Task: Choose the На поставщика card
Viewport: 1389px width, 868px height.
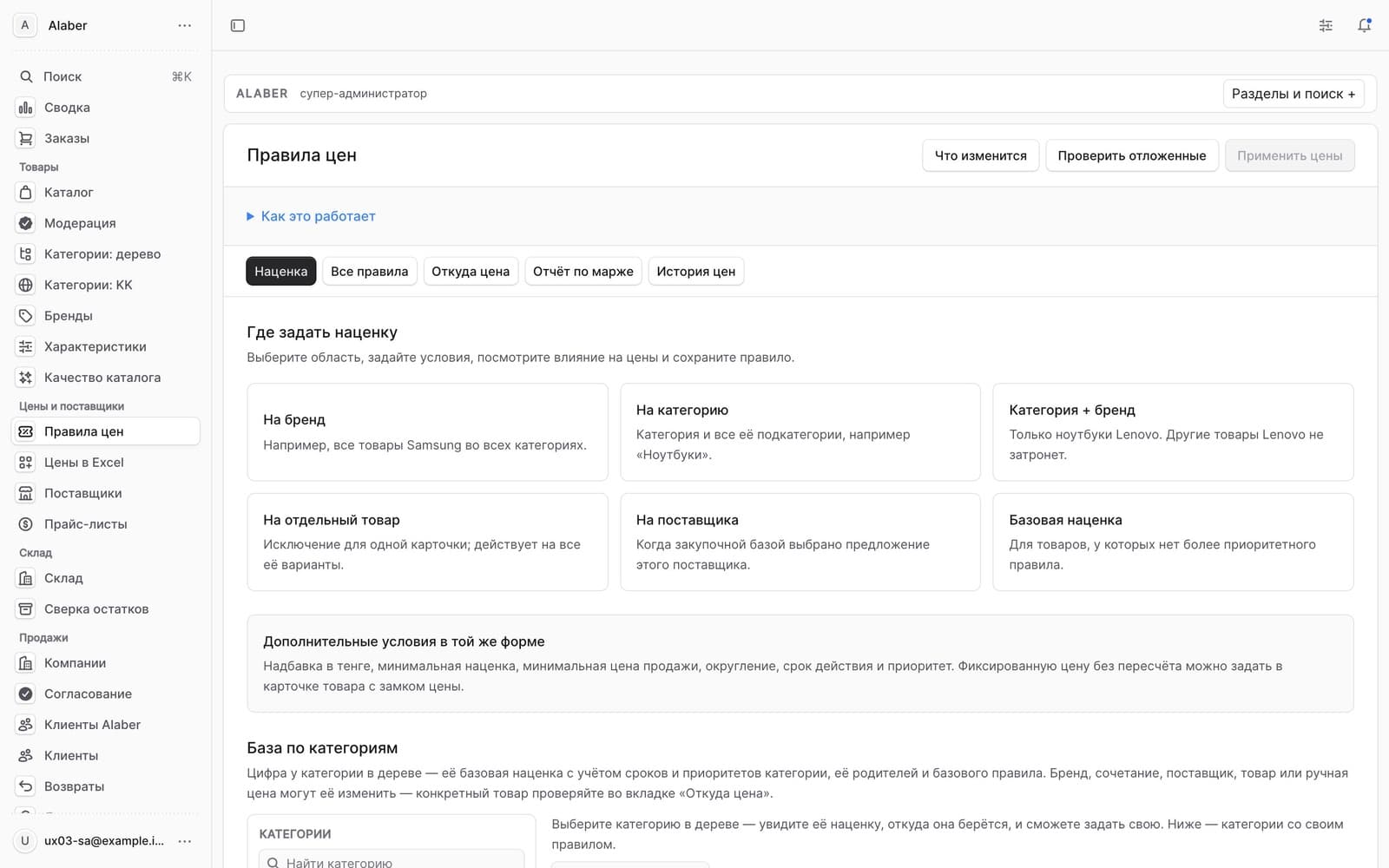Action: (800, 542)
